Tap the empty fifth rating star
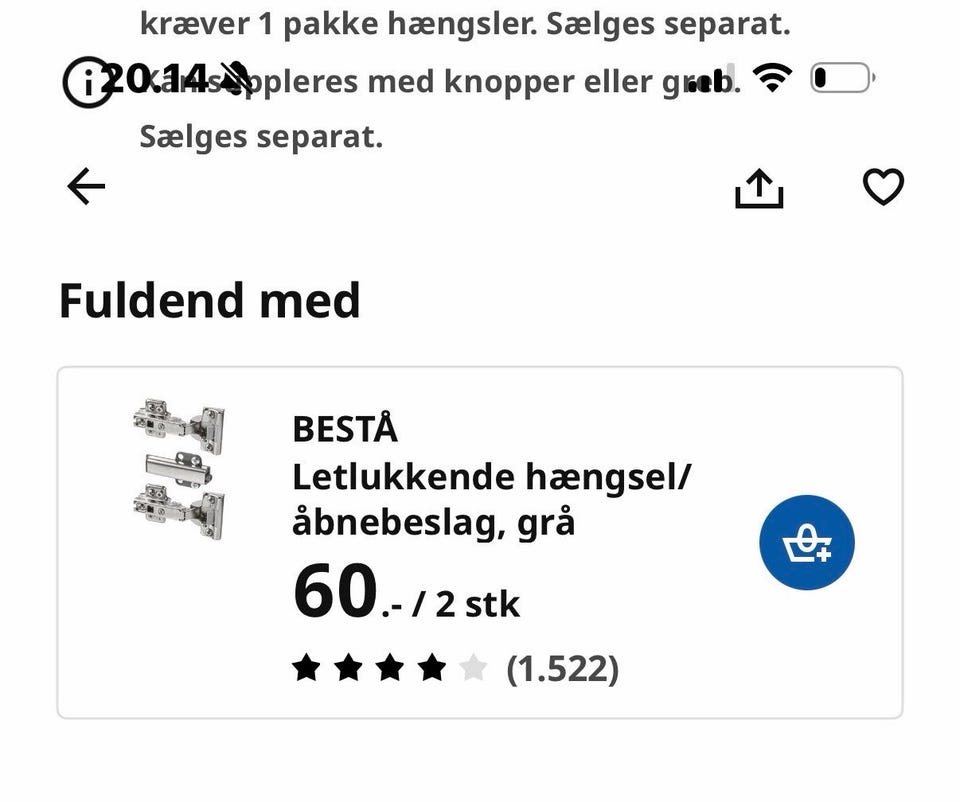 [x=473, y=667]
